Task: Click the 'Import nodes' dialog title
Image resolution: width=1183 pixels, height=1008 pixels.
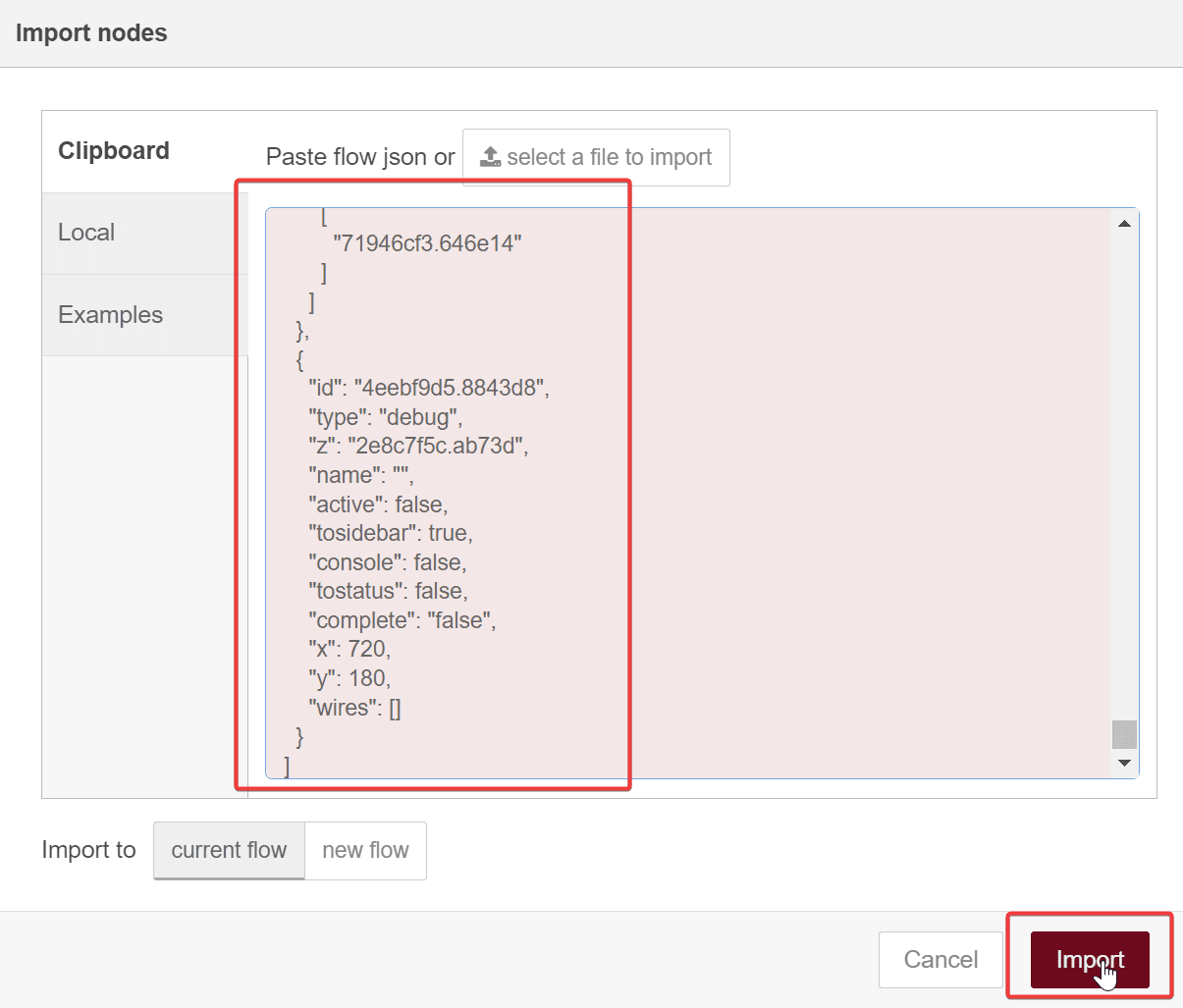Action: click(91, 32)
